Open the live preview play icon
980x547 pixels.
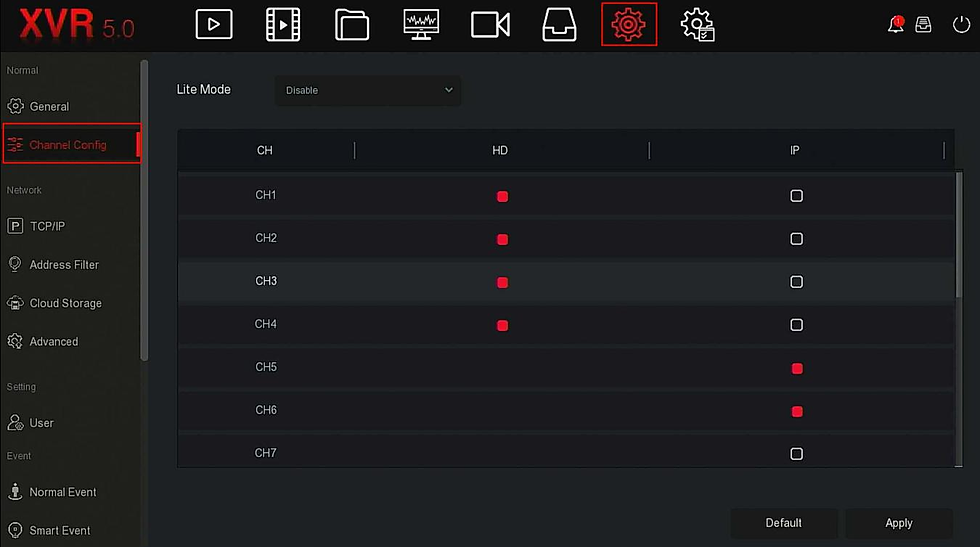click(214, 24)
